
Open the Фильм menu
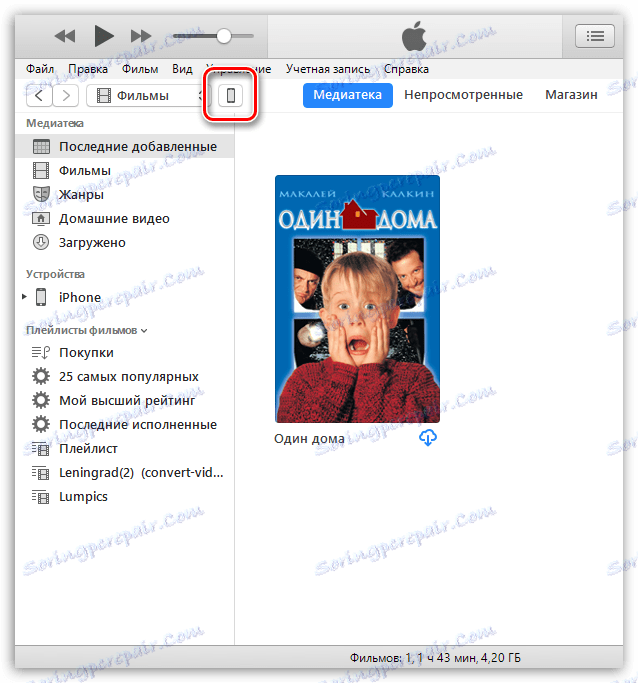tap(140, 69)
